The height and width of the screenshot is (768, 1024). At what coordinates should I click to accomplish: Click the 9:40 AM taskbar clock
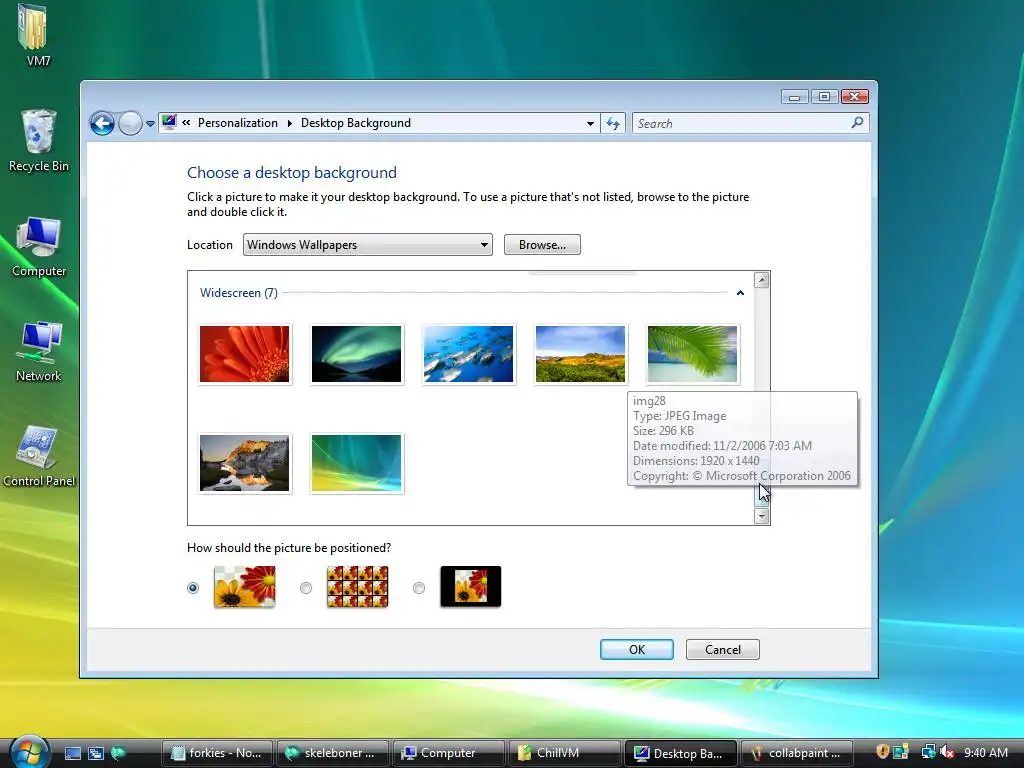click(986, 753)
